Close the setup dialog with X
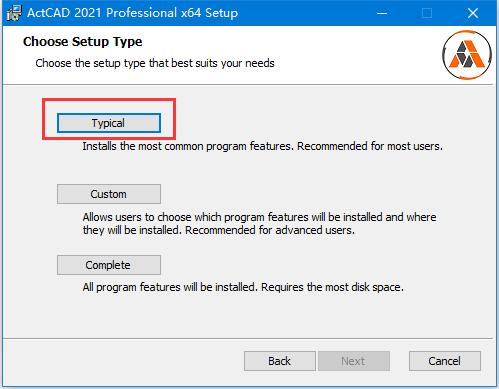The image size is (499, 389). point(473,13)
